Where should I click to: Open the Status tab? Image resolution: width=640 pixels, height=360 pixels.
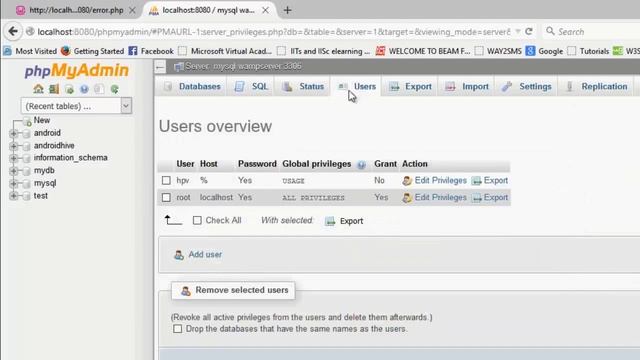[303, 86]
